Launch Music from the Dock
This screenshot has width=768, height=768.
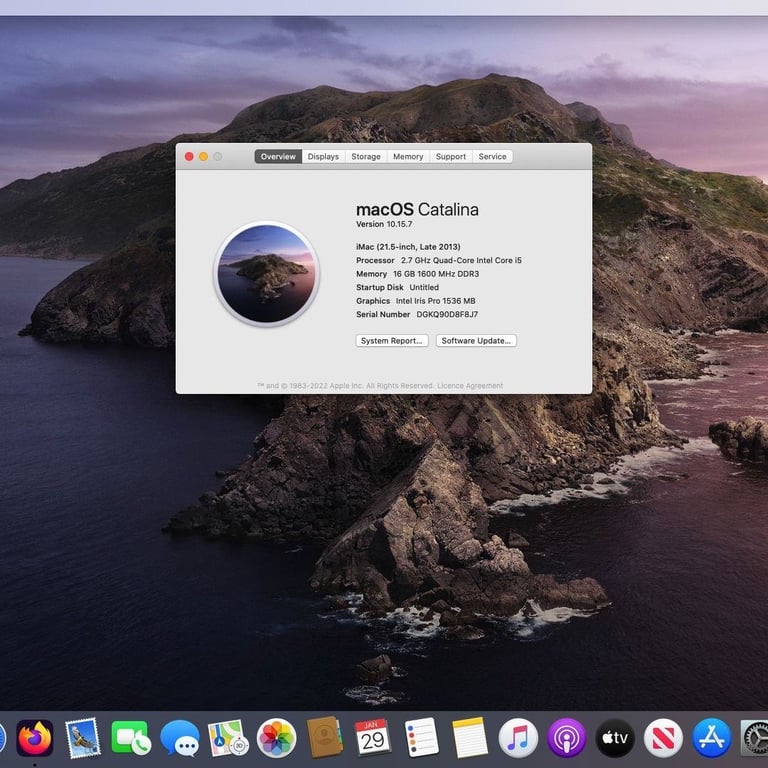[518, 738]
